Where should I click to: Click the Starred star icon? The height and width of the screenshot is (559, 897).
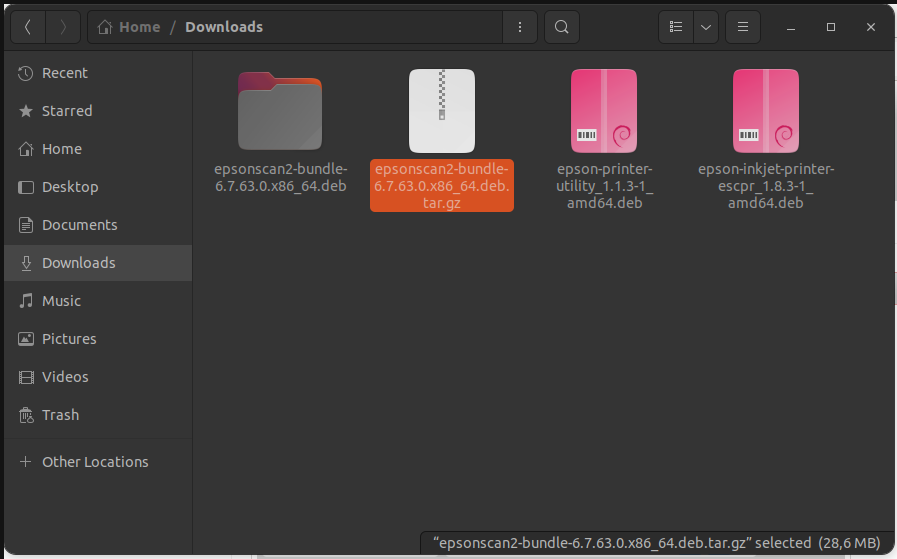(x=26, y=111)
